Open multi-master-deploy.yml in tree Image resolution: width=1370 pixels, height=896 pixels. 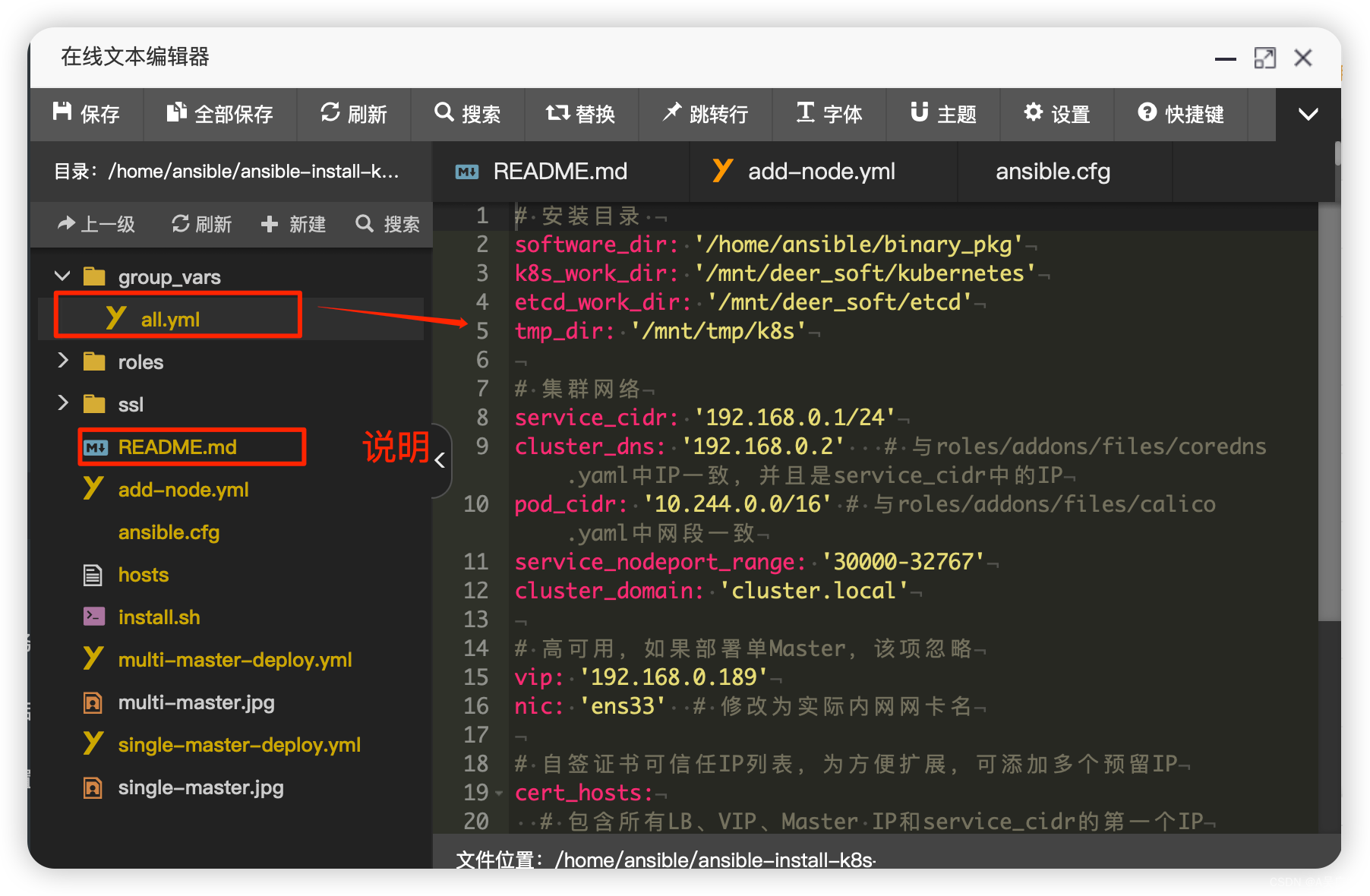(235, 659)
